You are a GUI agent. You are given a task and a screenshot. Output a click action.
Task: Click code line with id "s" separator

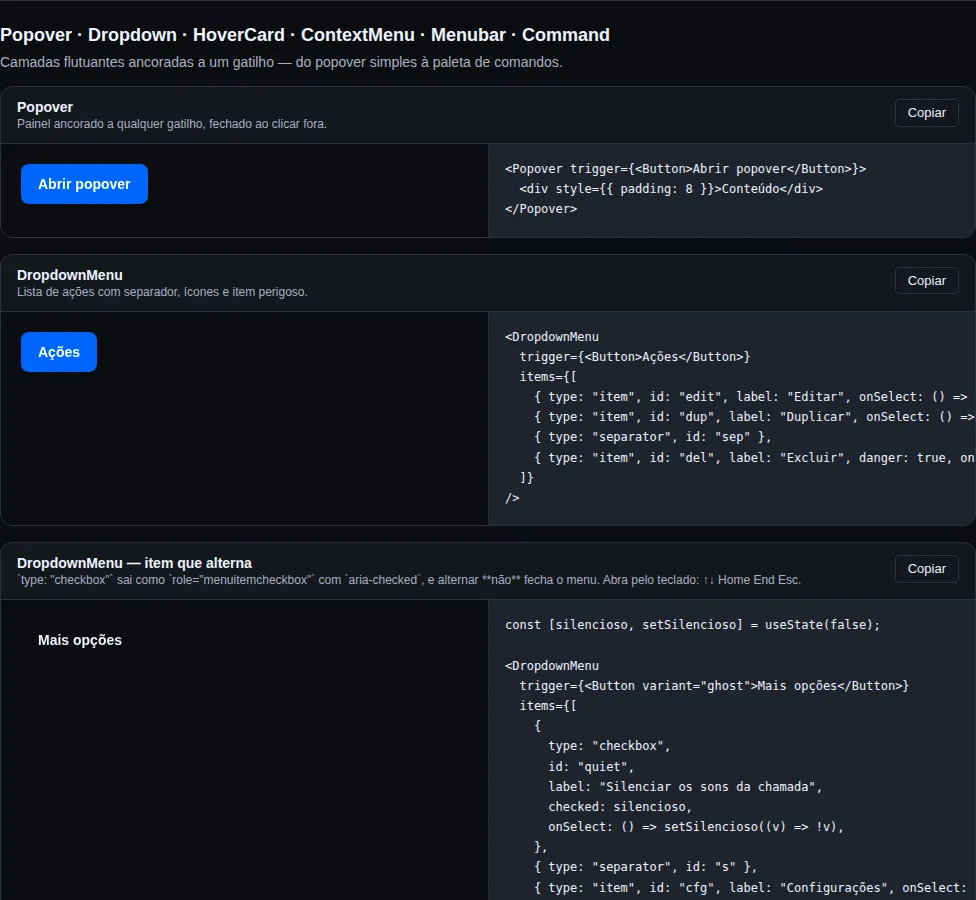tap(645, 866)
